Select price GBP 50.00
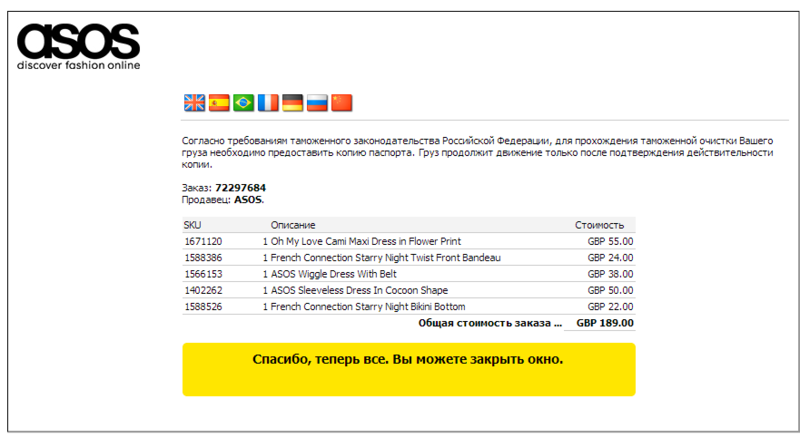 point(610,290)
